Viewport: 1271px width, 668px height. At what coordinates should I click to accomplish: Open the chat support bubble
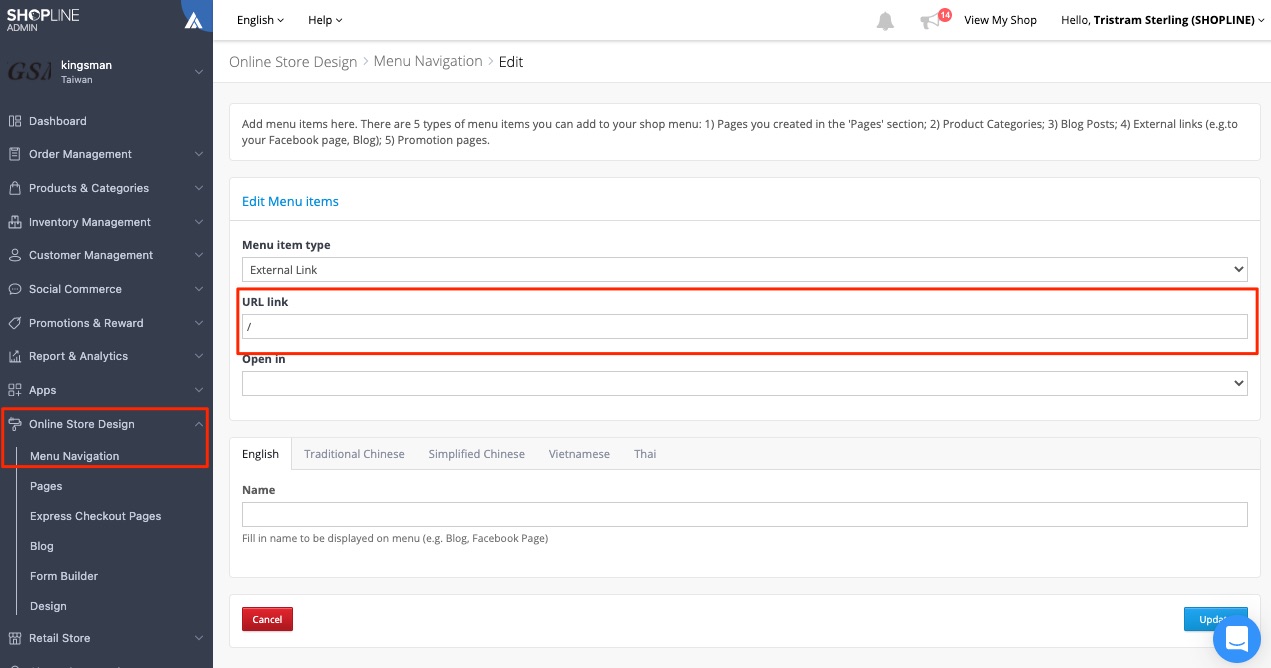tap(1237, 638)
